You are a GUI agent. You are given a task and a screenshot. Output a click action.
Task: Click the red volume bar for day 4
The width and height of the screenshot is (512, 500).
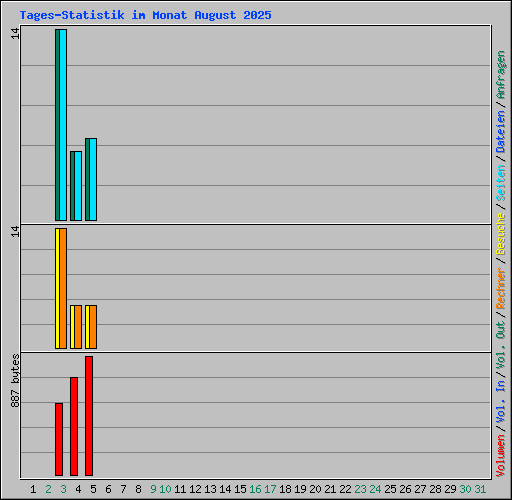74,426
